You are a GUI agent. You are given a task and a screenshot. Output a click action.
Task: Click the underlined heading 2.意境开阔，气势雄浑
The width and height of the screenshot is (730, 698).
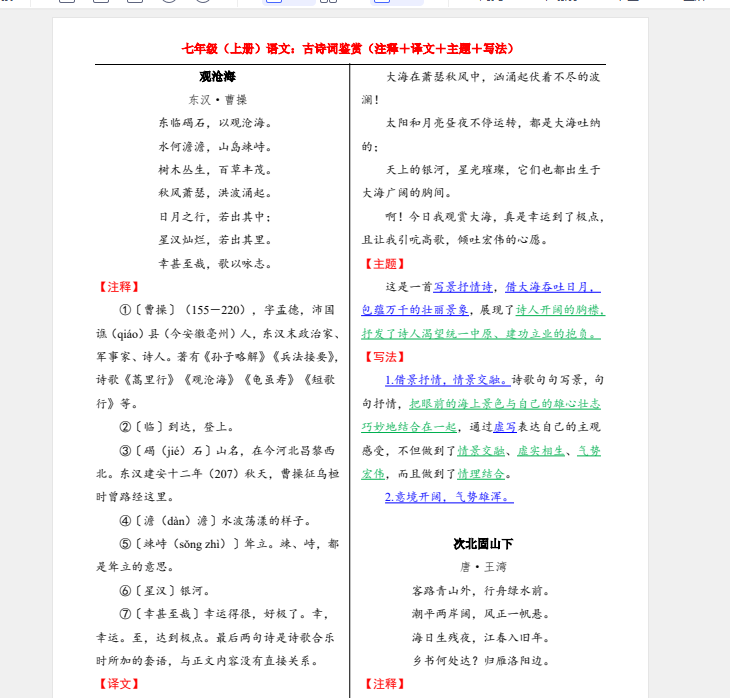(449, 496)
